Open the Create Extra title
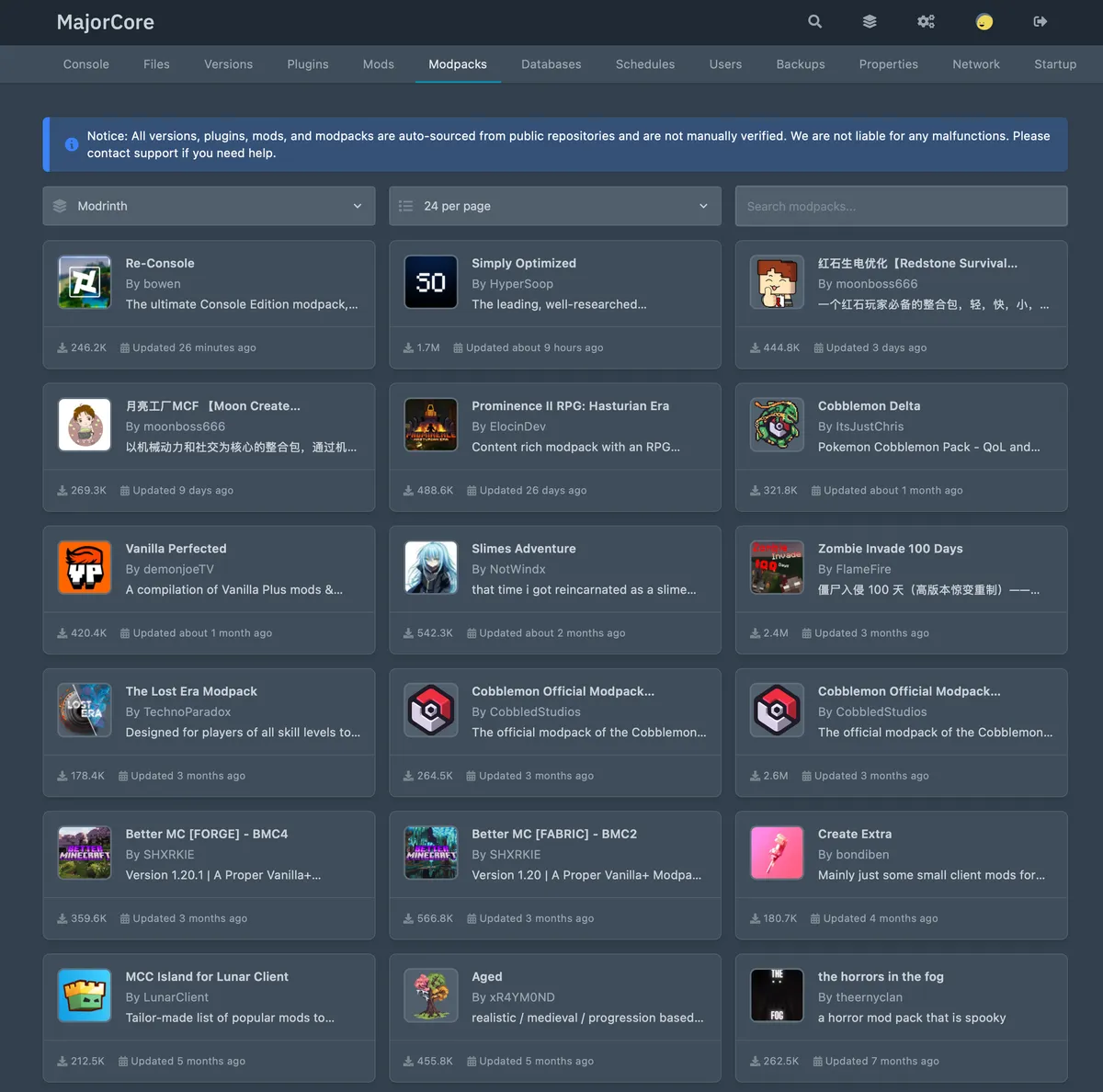1103x1092 pixels. tap(855, 834)
